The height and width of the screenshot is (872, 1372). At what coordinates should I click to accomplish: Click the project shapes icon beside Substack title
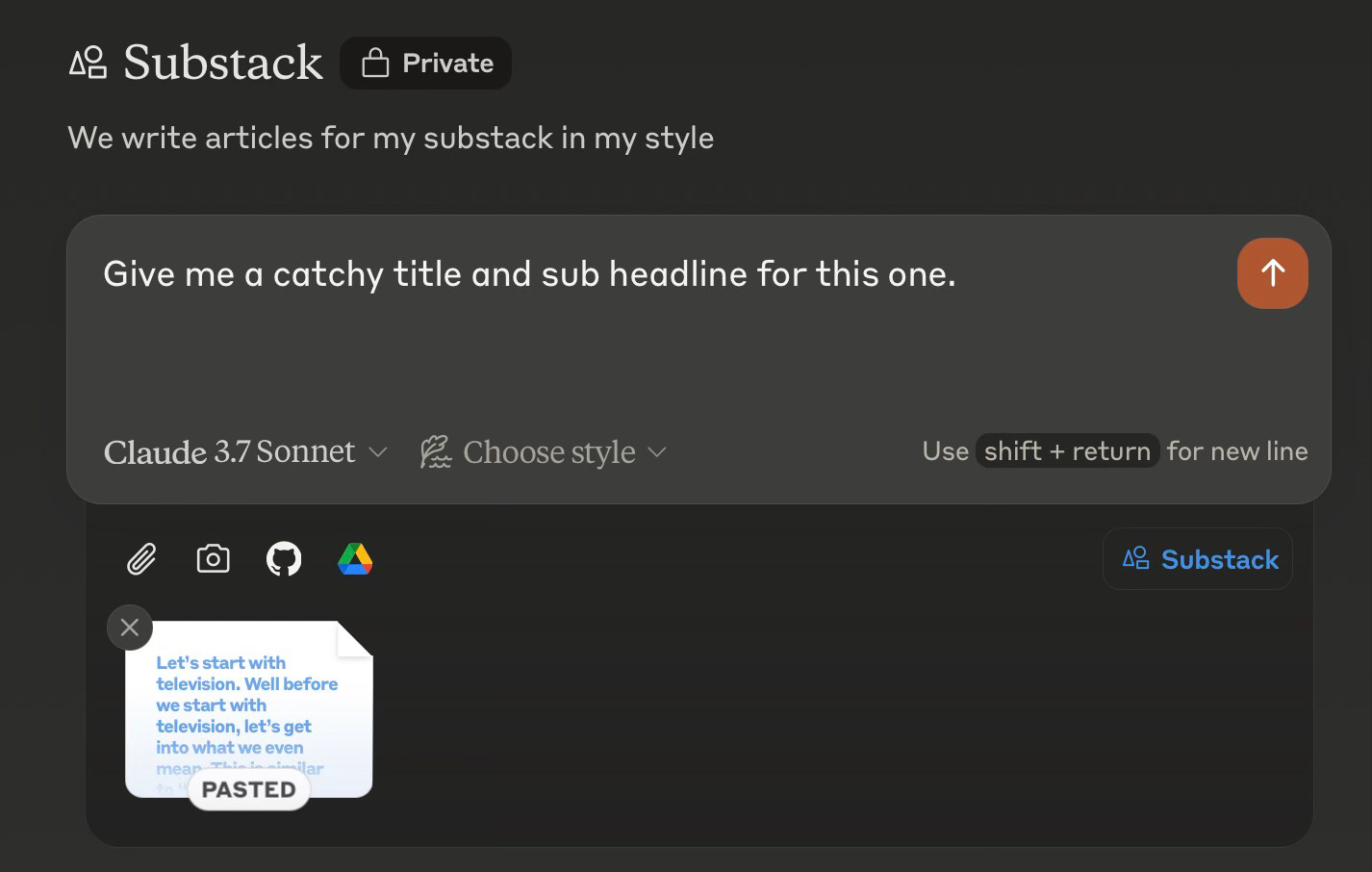pyautogui.click(x=88, y=64)
